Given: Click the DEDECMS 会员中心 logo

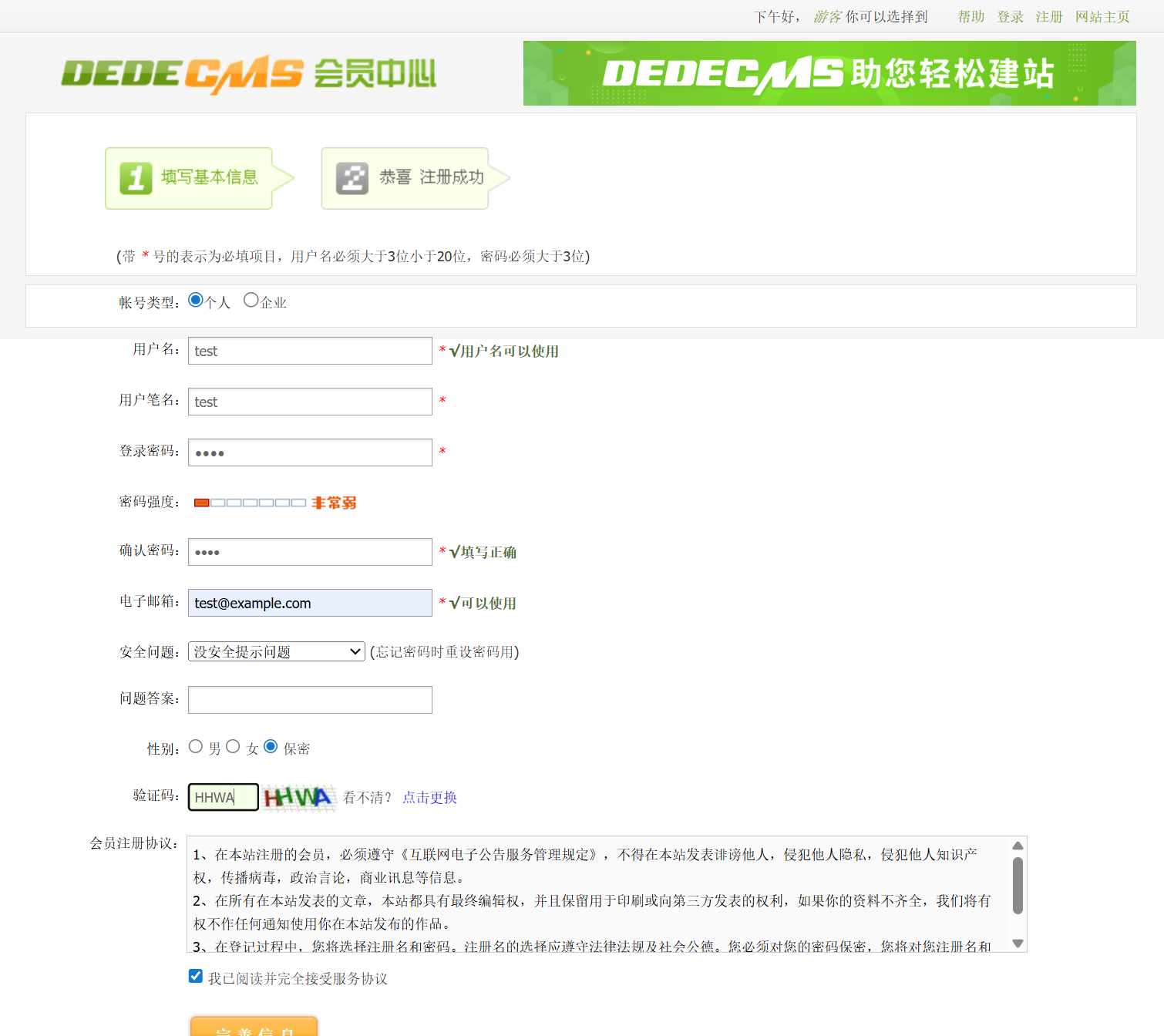Looking at the screenshot, I should 249,74.
